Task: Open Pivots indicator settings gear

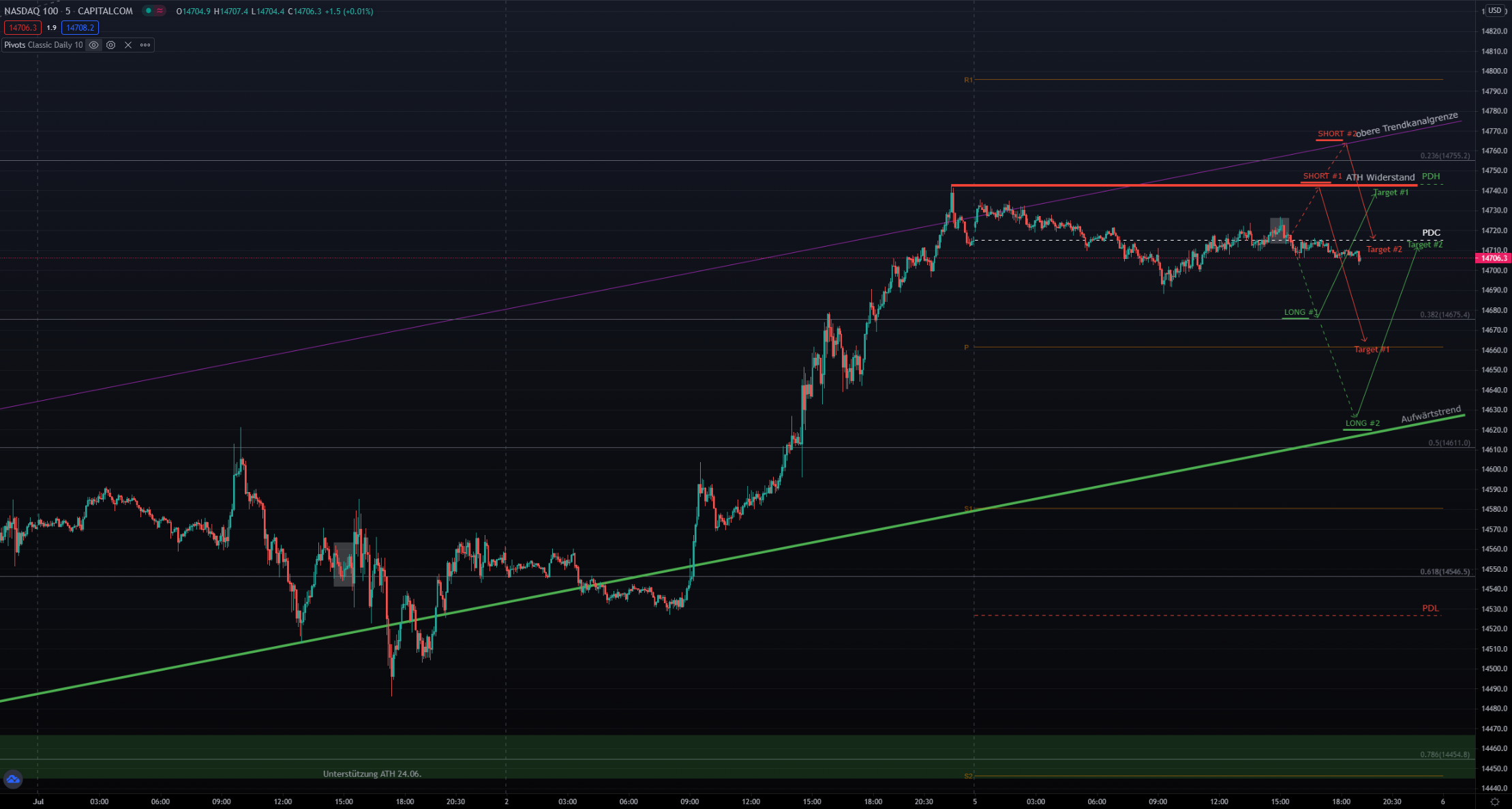Action: tap(111, 45)
